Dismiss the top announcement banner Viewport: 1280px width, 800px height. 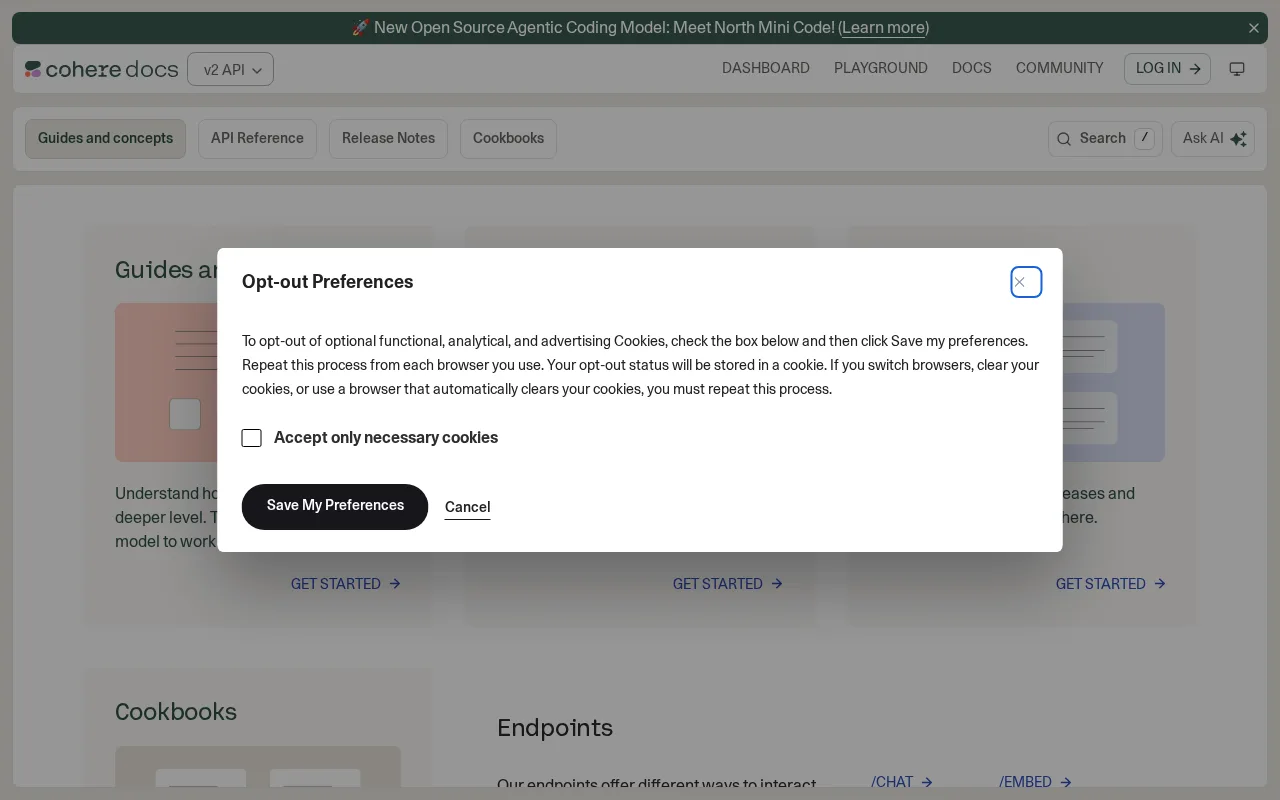[1254, 28]
